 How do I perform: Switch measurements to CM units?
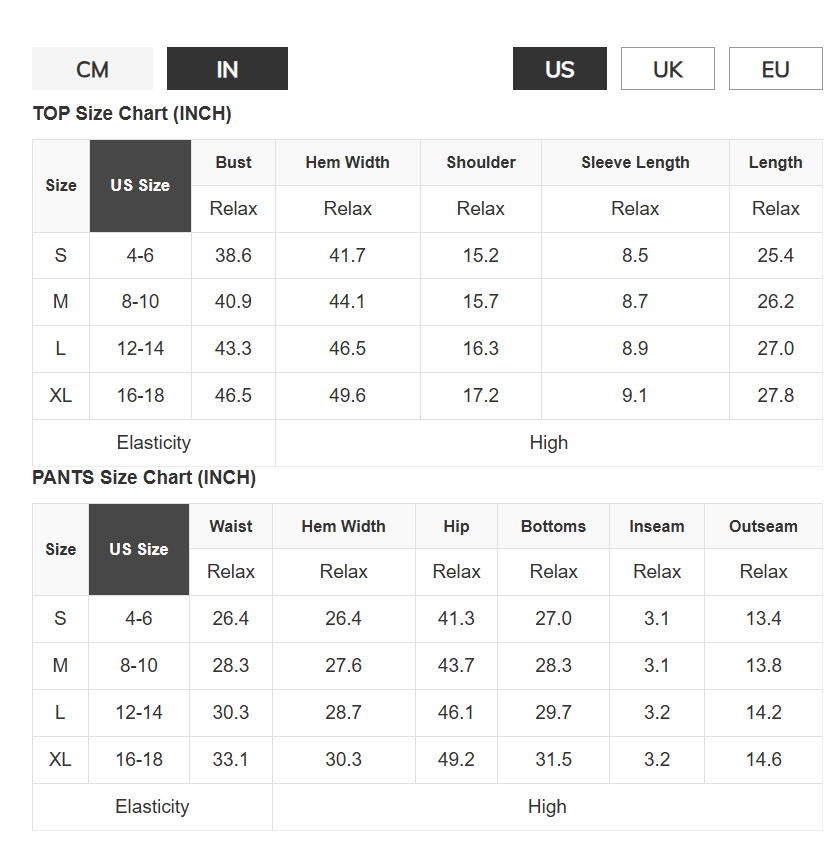click(92, 69)
